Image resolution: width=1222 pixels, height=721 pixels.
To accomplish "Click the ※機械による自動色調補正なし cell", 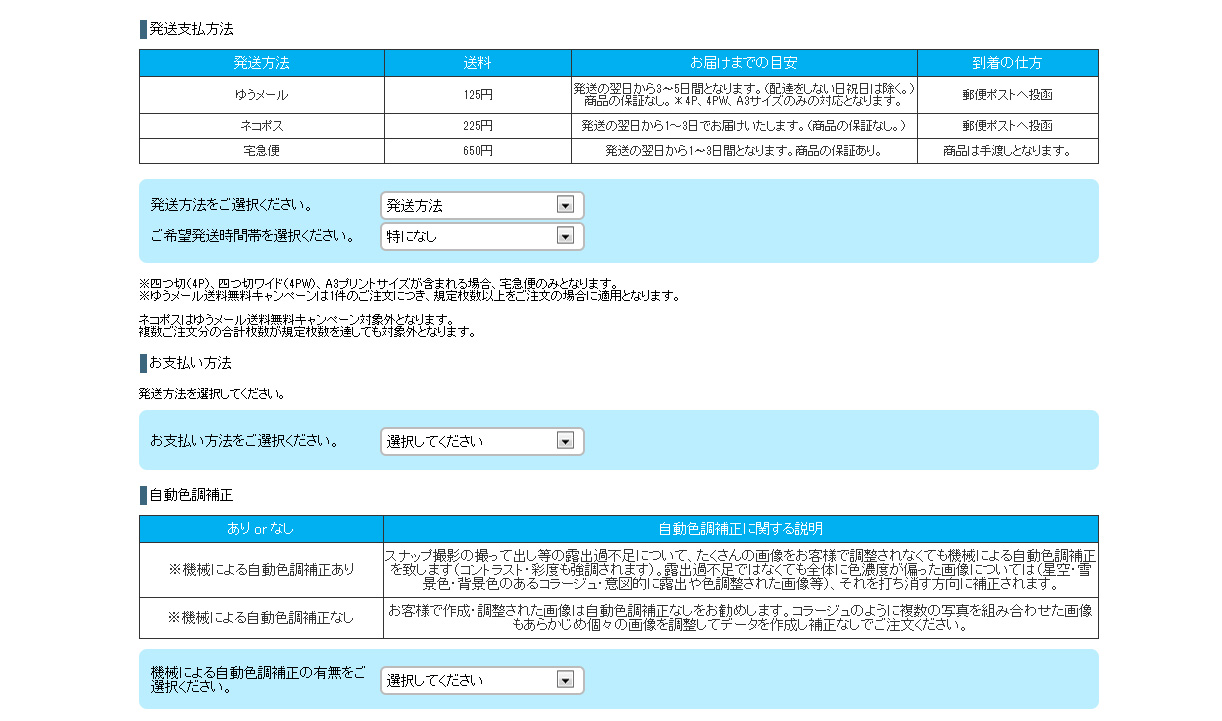I will click(x=261, y=618).
